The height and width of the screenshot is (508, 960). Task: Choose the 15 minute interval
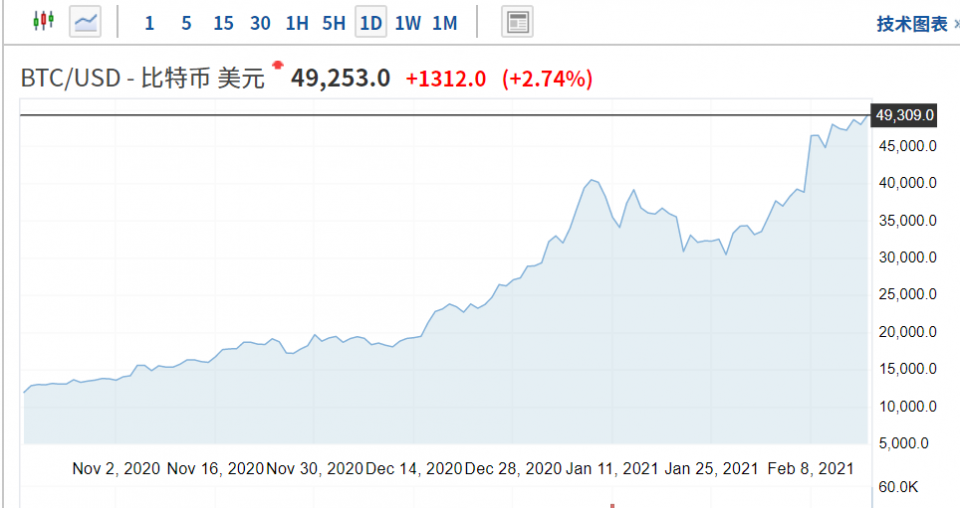click(223, 23)
